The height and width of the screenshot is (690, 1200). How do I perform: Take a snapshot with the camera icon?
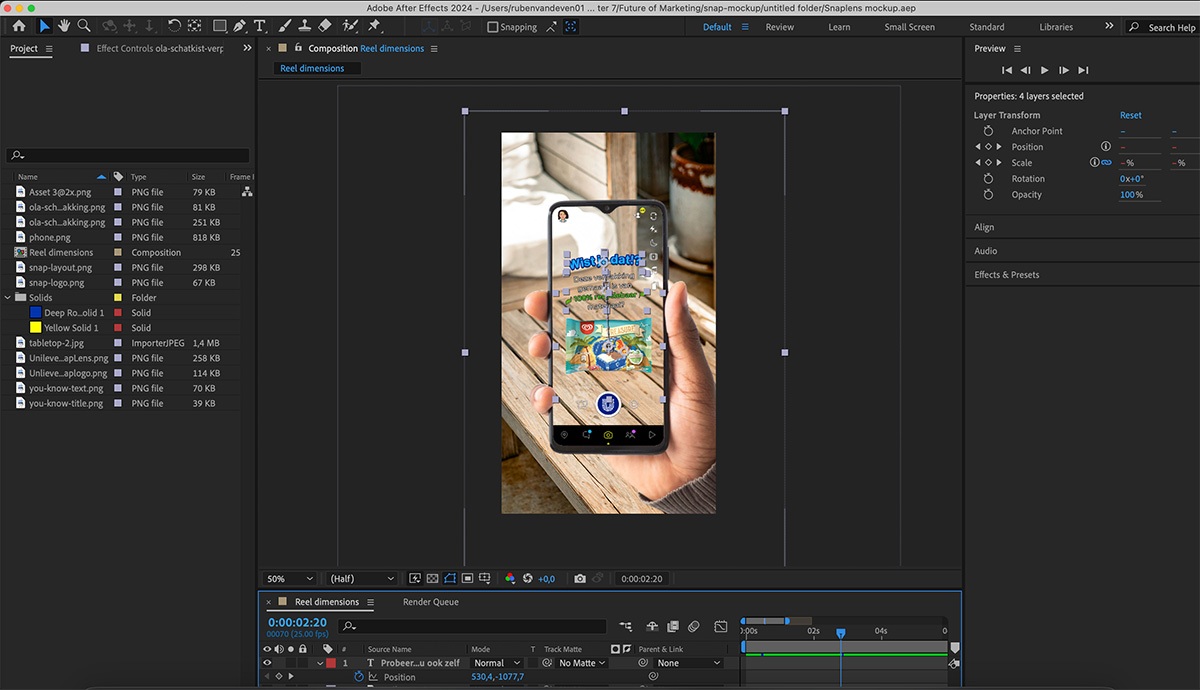pyautogui.click(x=579, y=579)
